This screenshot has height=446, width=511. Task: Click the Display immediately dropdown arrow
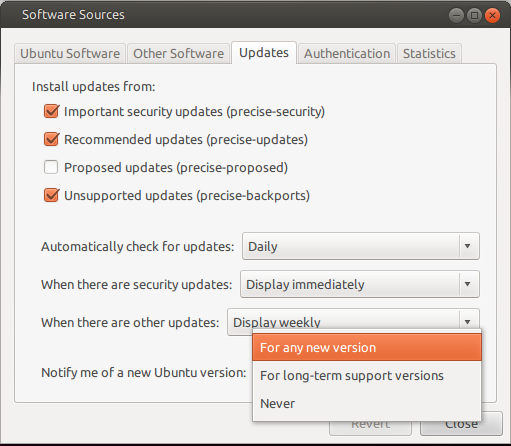[x=468, y=284]
